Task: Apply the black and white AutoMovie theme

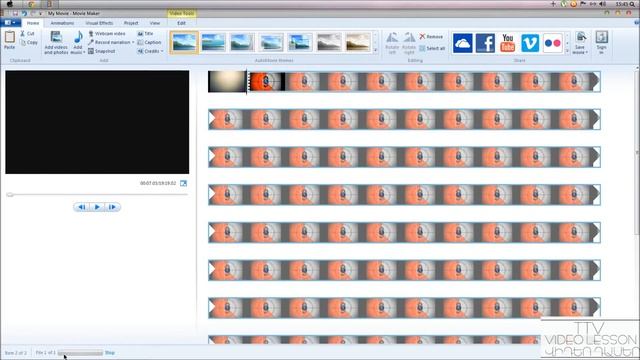Action: [x=329, y=42]
